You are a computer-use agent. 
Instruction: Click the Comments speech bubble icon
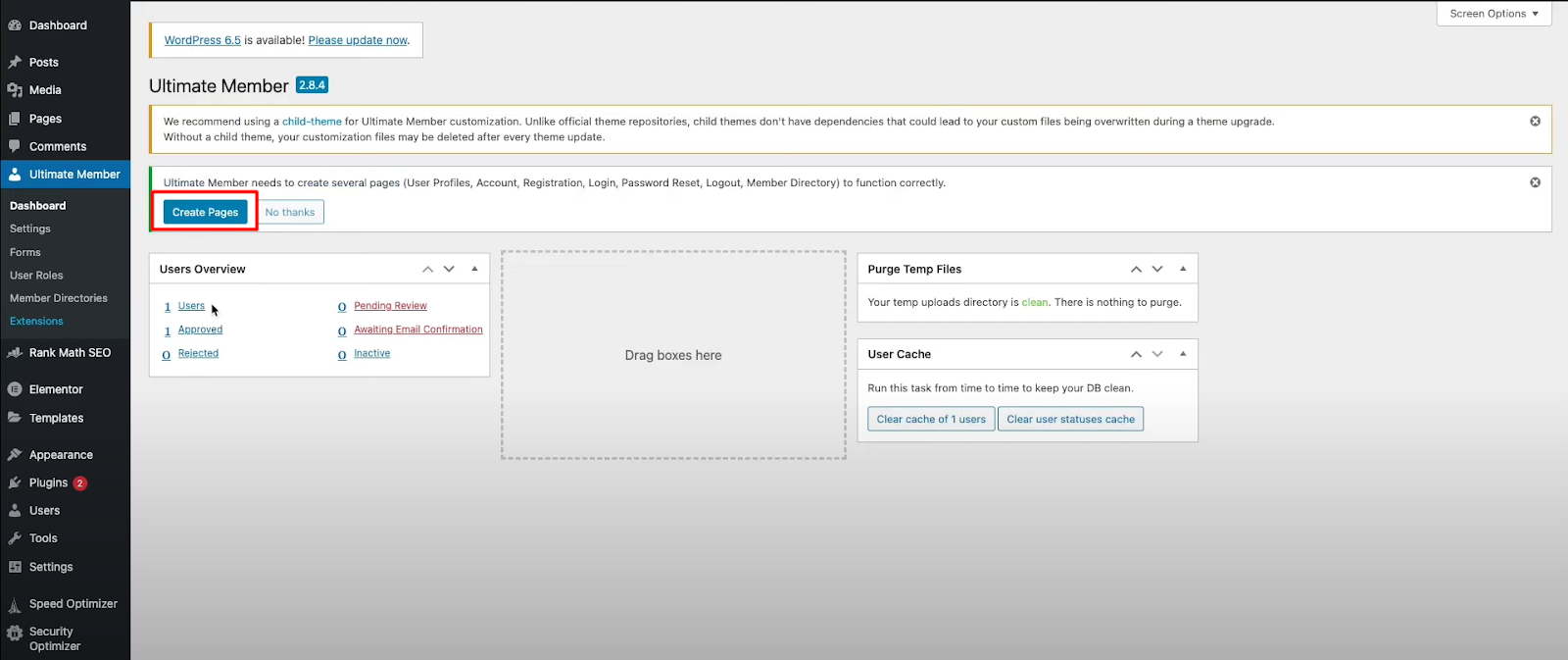15,146
